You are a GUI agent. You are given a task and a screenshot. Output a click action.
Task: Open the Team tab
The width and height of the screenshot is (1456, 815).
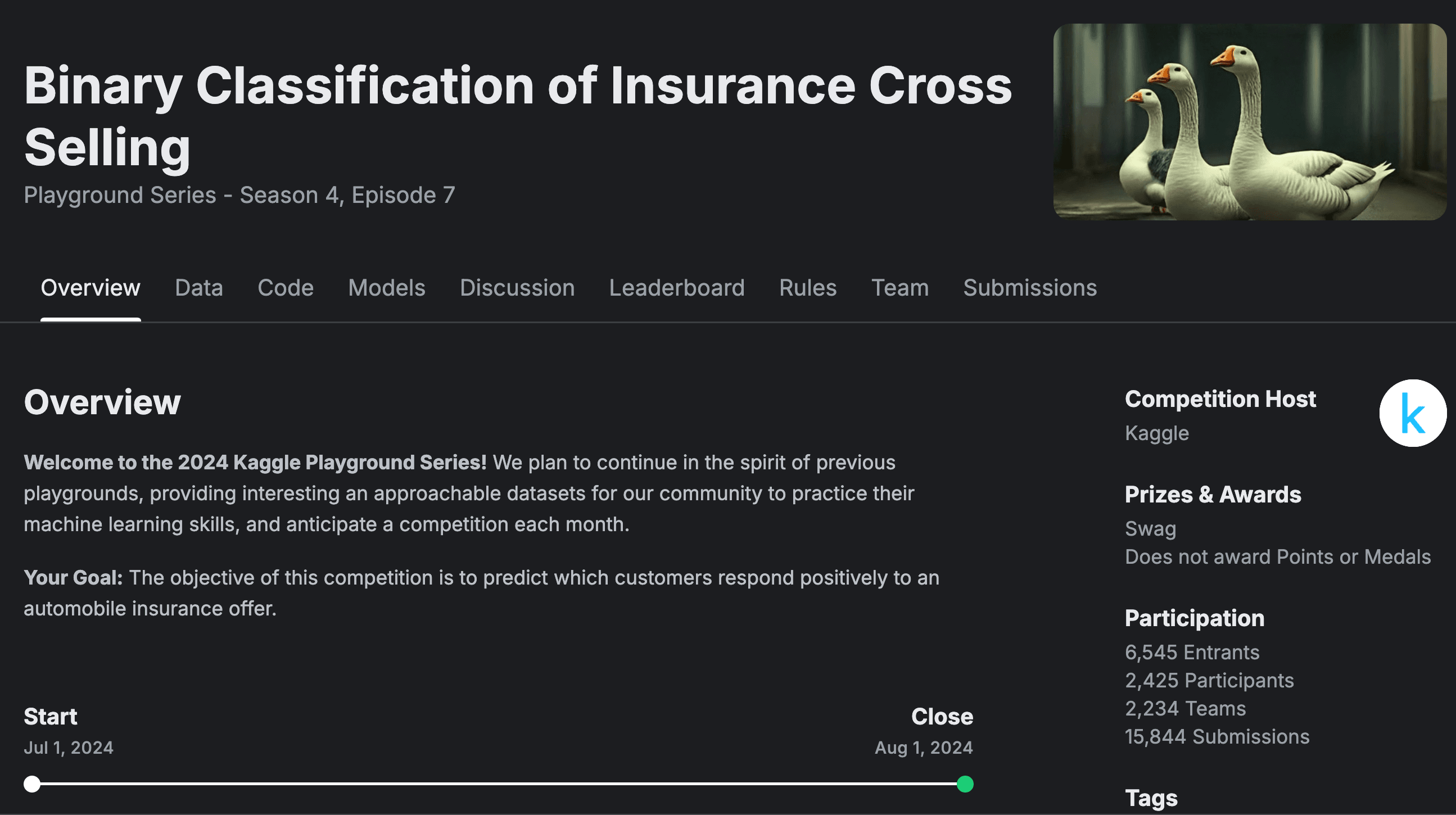point(900,288)
